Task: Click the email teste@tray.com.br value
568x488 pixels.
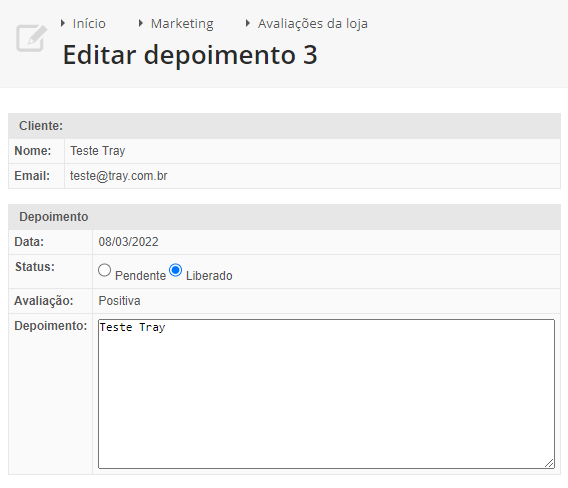Action: [x=118, y=176]
